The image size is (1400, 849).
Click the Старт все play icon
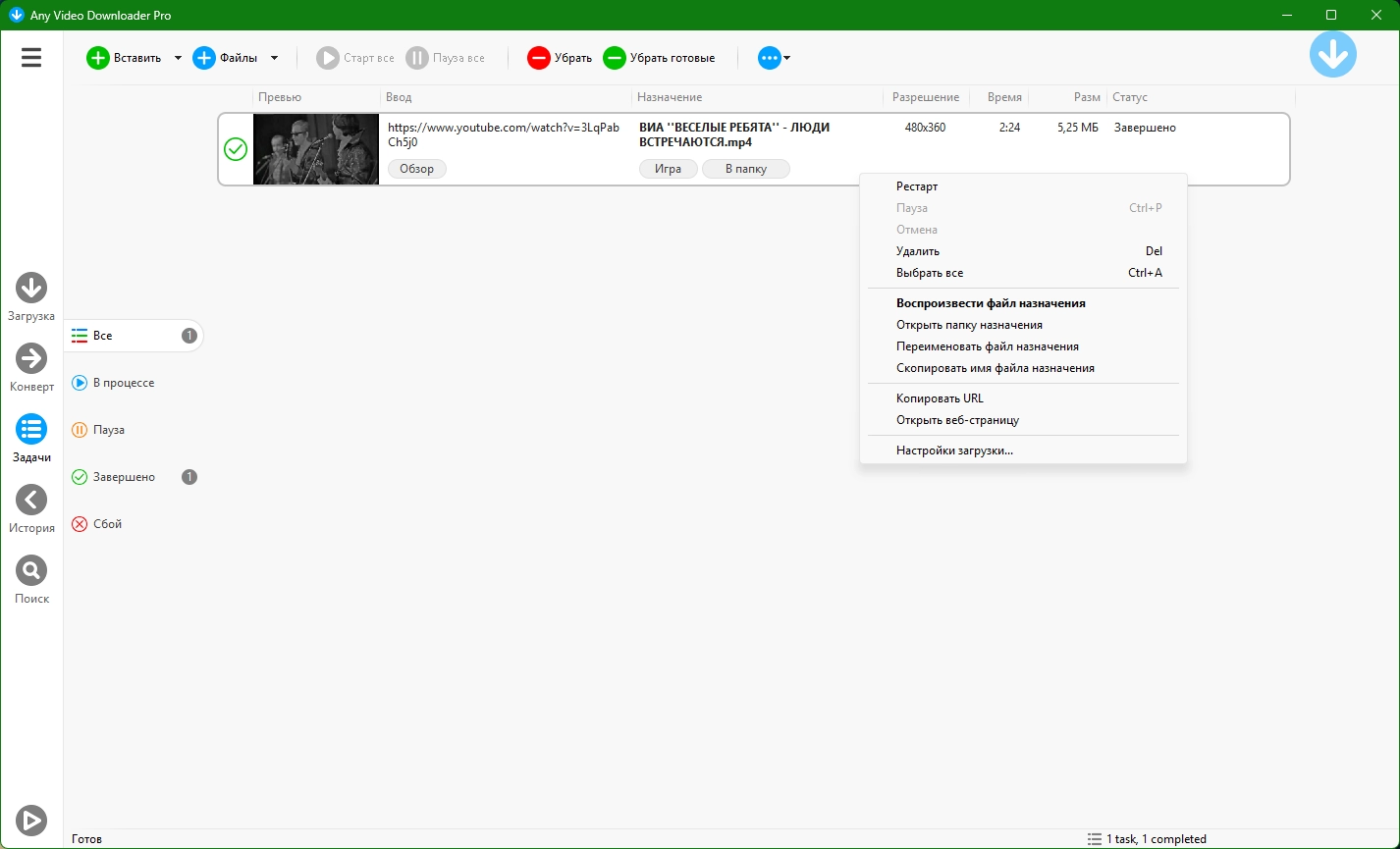328,58
